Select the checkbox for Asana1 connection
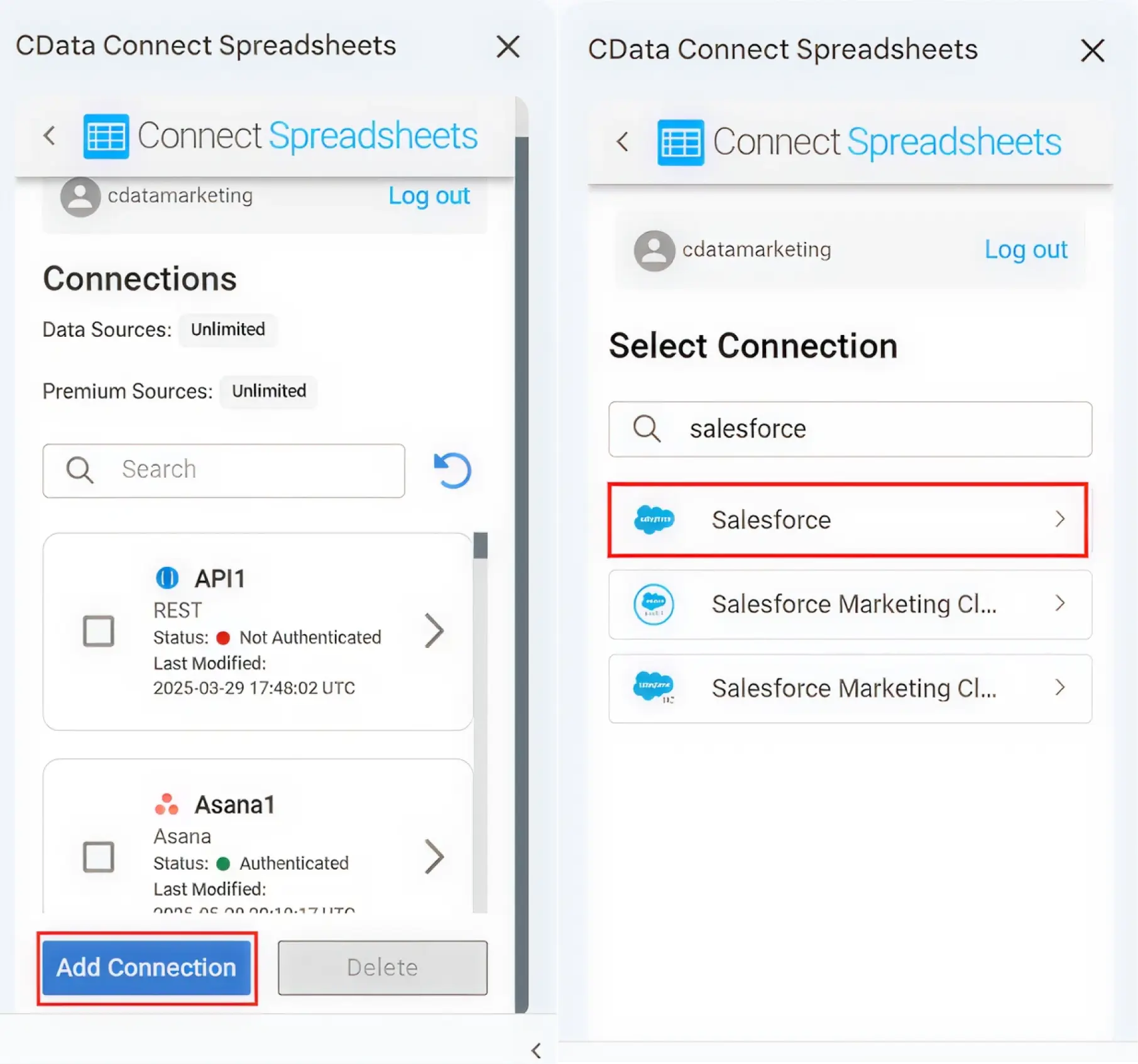This screenshot has width=1138, height=1064. (99, 857)
